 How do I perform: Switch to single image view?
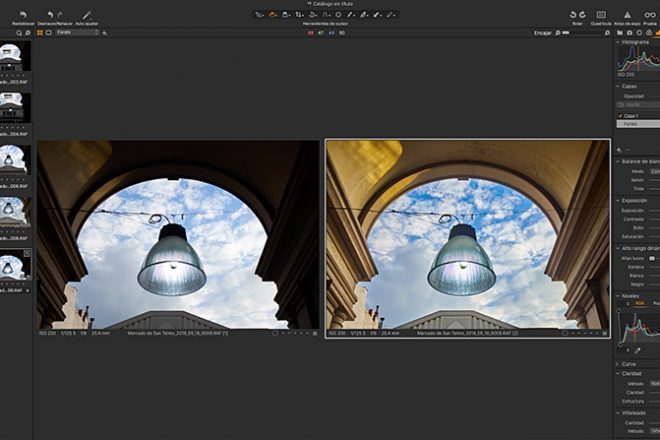[49, 32]
